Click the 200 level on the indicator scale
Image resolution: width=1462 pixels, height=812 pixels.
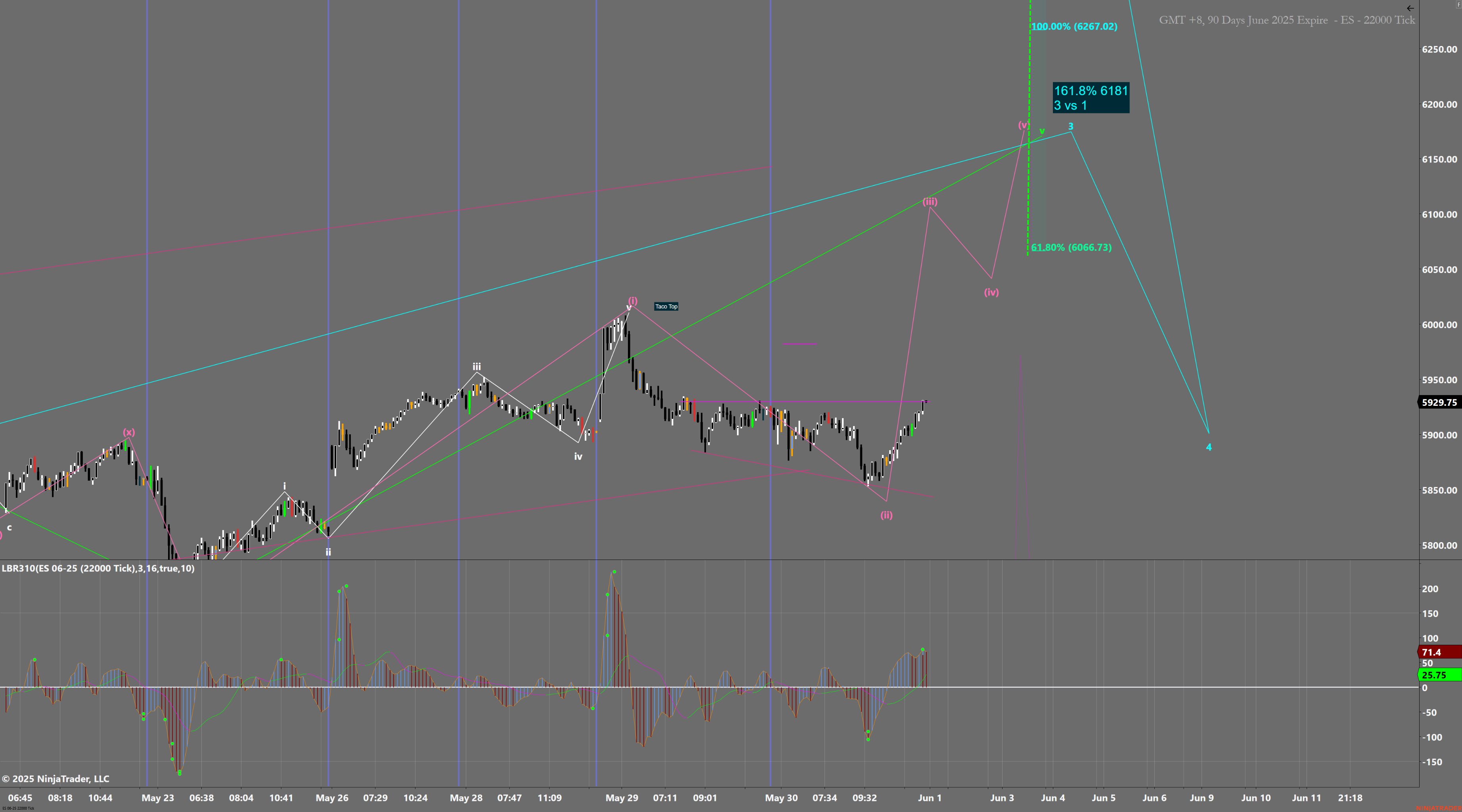[1429, 589]
